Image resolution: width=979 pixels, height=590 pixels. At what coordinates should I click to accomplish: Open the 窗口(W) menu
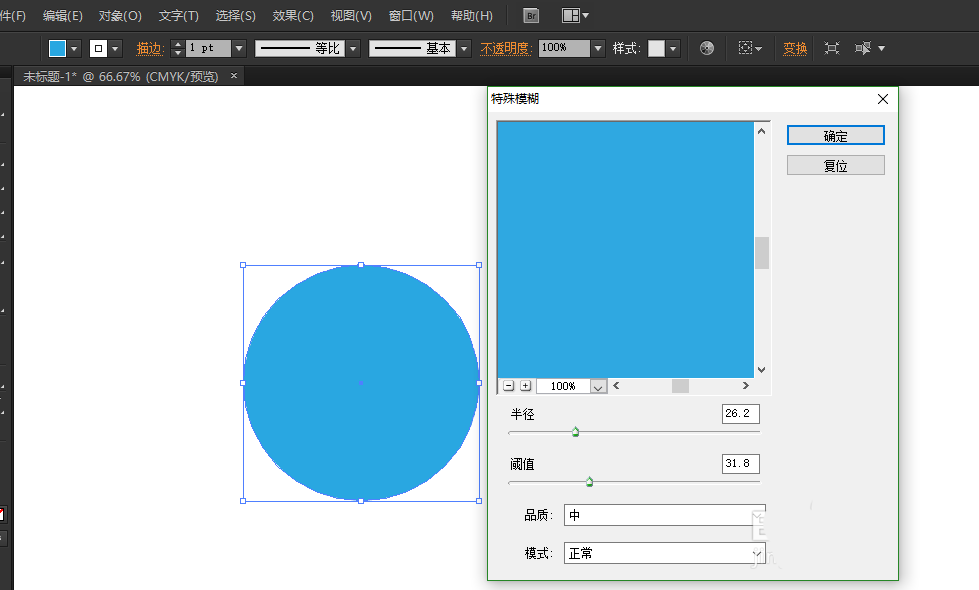pos(411,16)
